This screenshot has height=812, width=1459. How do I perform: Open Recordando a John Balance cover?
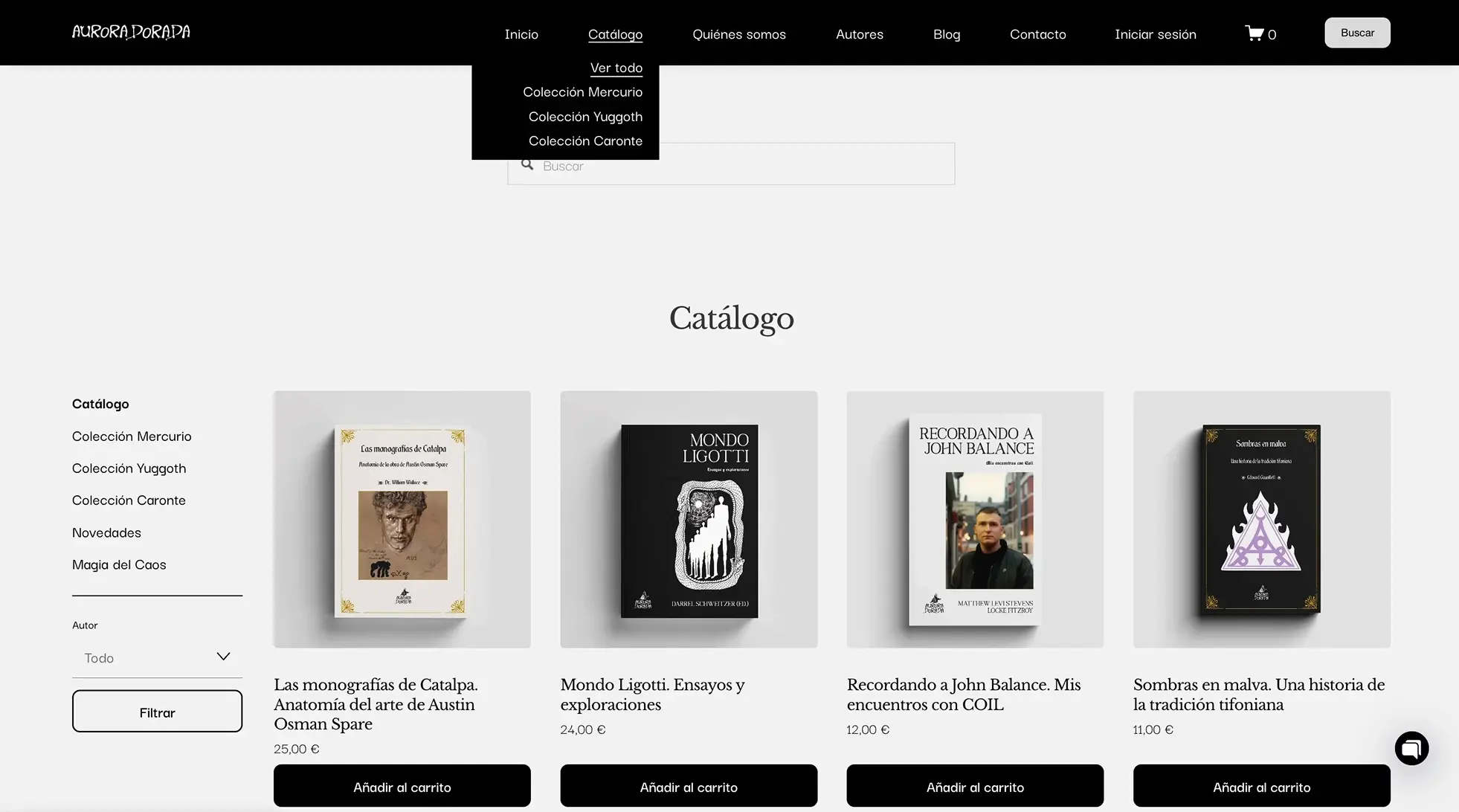(975, 520)
